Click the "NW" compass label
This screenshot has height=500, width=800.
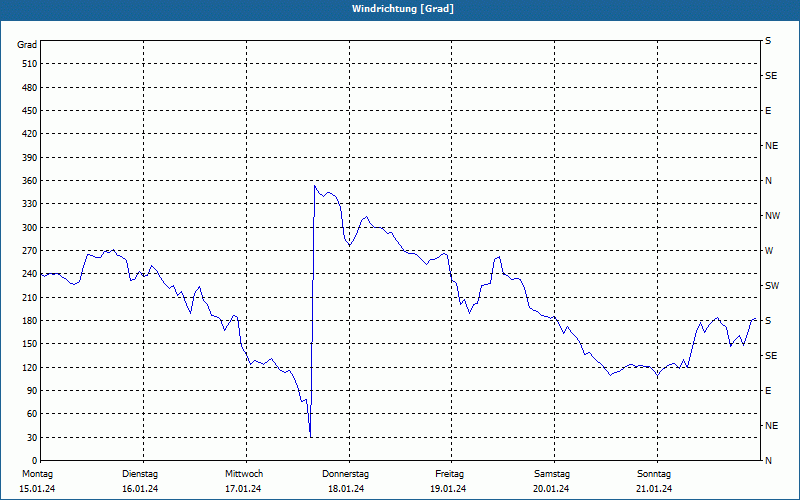772,216
